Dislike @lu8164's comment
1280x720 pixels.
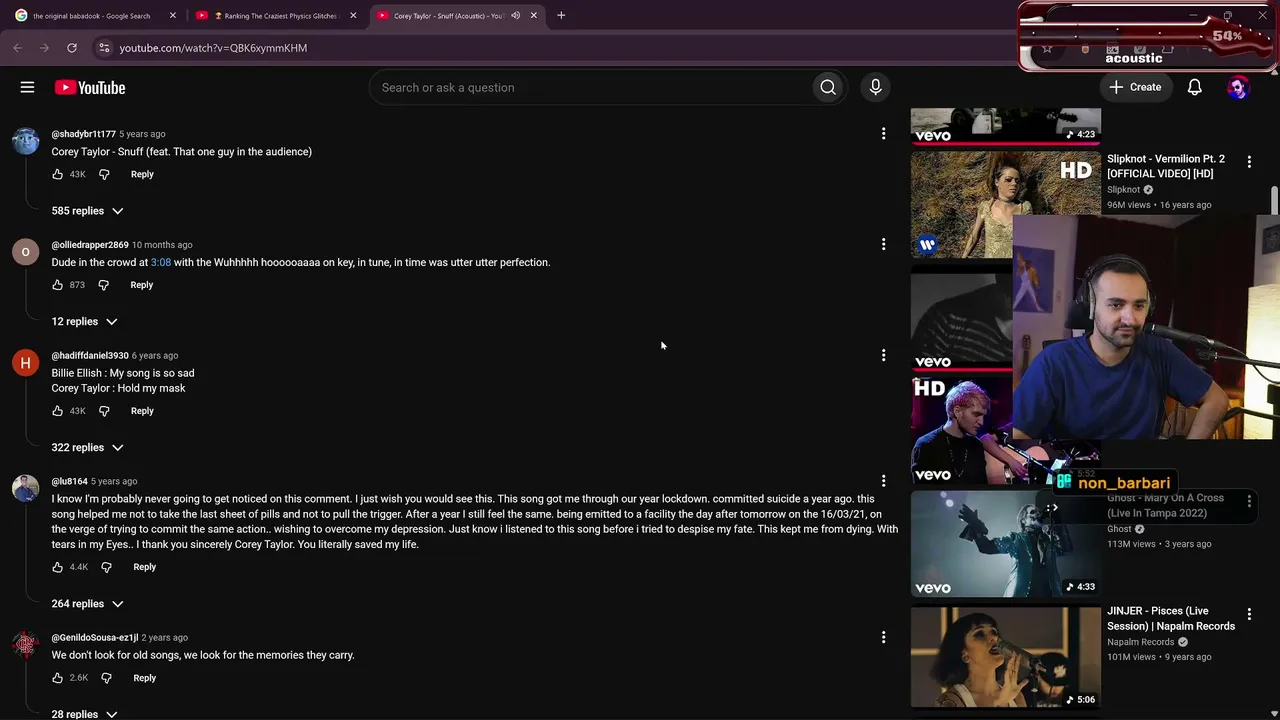106,567
